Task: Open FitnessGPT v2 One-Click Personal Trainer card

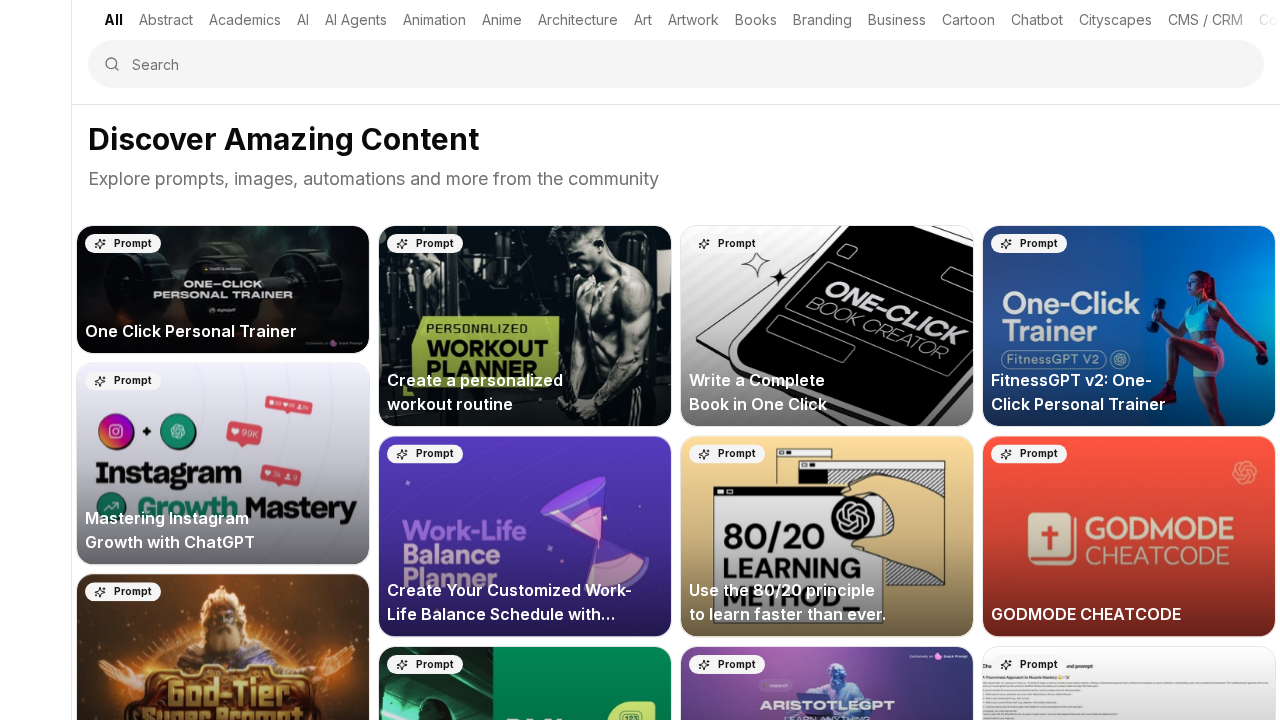Action: click(x=1129, y=326)
